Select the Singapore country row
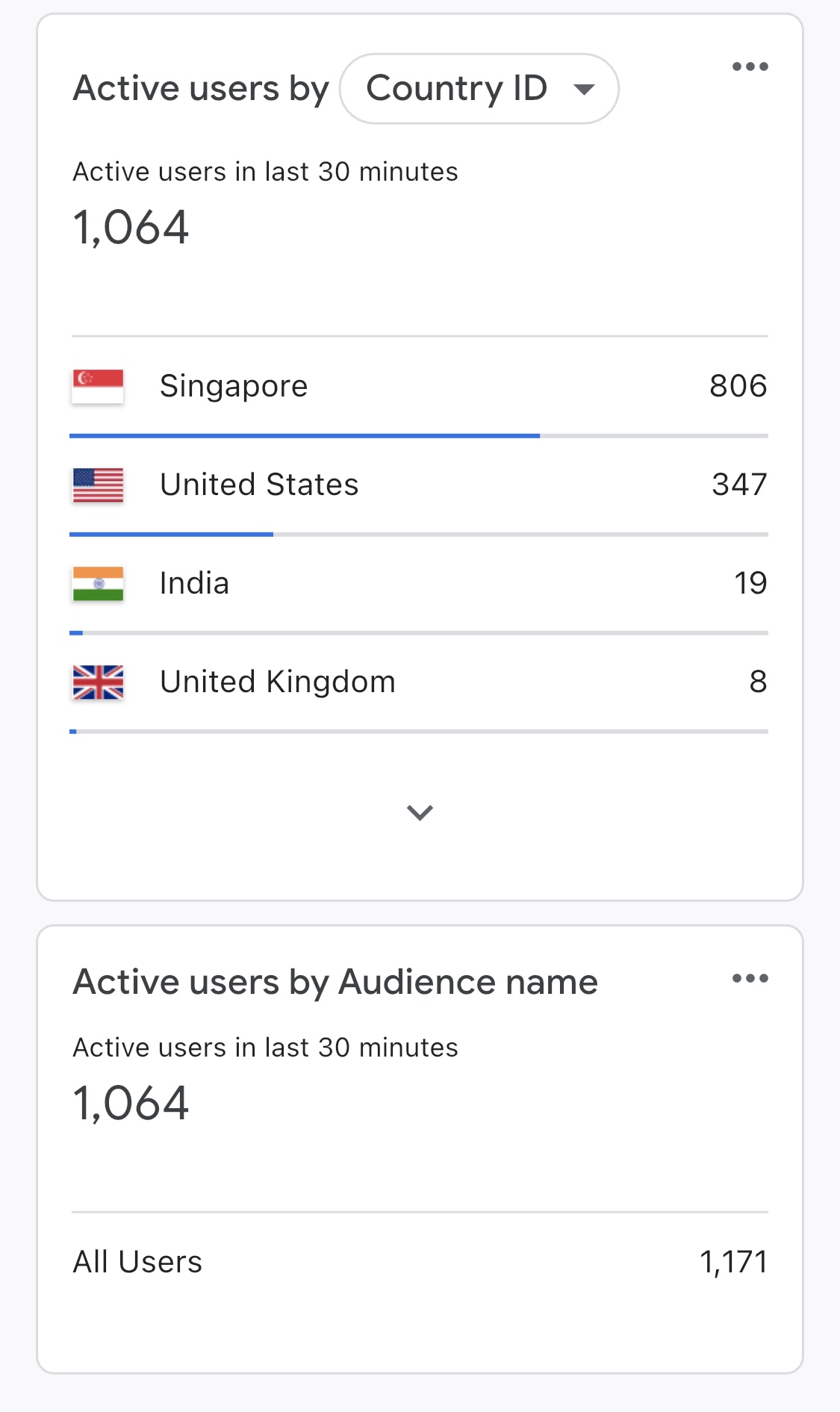The width and height of the screenshot is (840, 1412). pos(420,388)
